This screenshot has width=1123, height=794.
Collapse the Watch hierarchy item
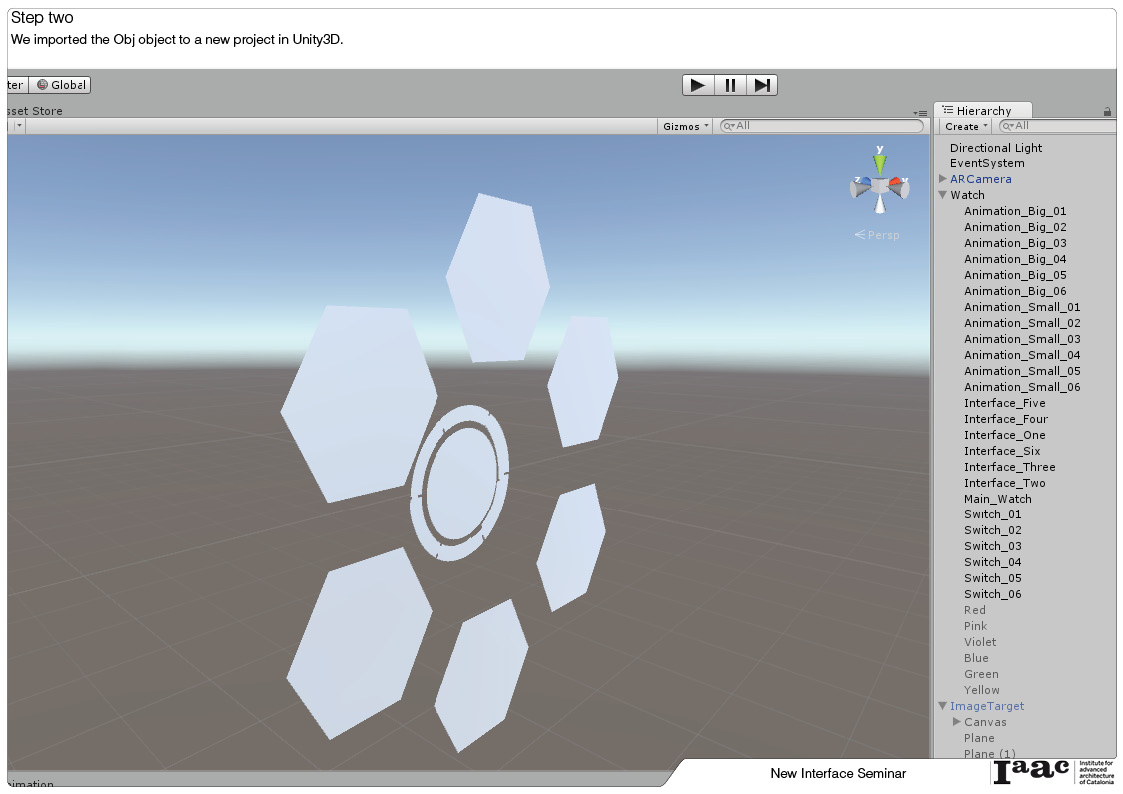(942, 194)
